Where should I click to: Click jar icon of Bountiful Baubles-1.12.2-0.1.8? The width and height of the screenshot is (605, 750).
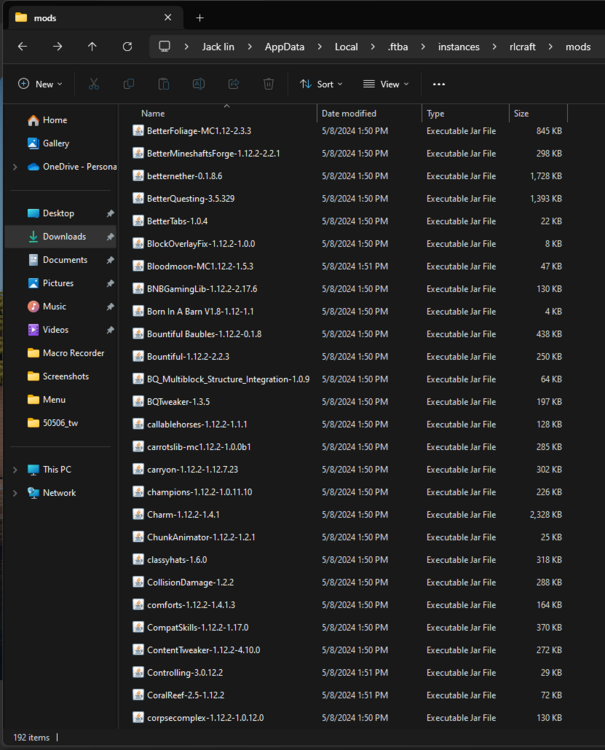(x=138, y=334)
